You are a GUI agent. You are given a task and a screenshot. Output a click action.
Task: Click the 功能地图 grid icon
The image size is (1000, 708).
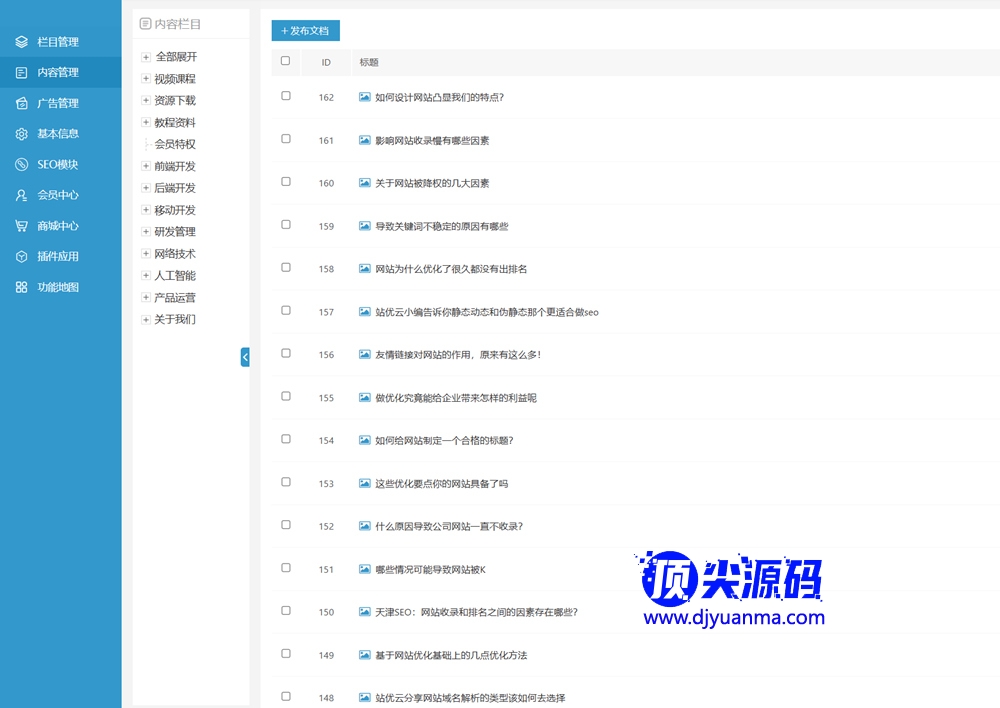click(21, 288)
